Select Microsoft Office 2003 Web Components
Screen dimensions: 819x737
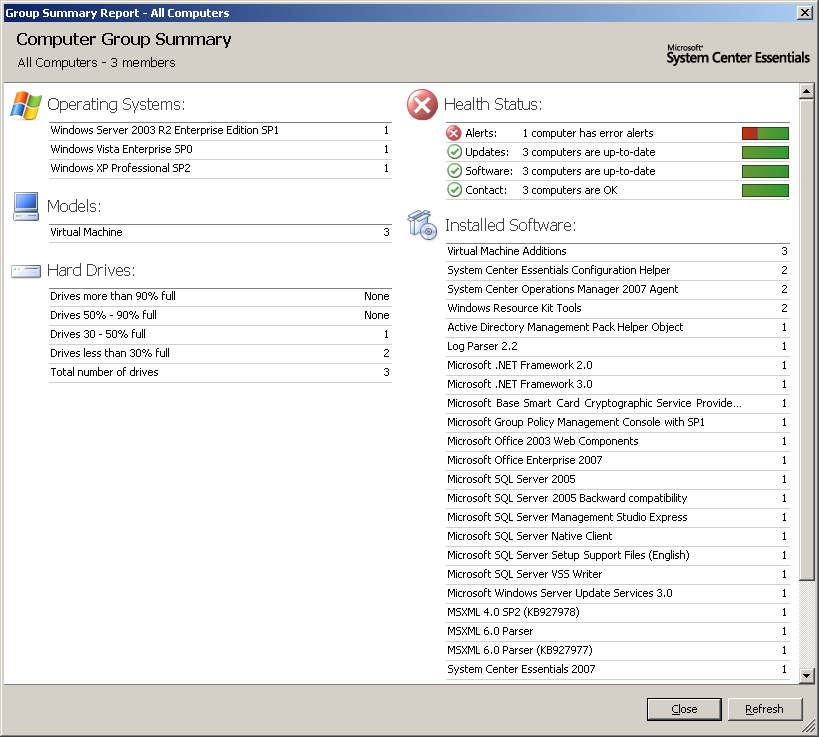[x=617, y=441]
